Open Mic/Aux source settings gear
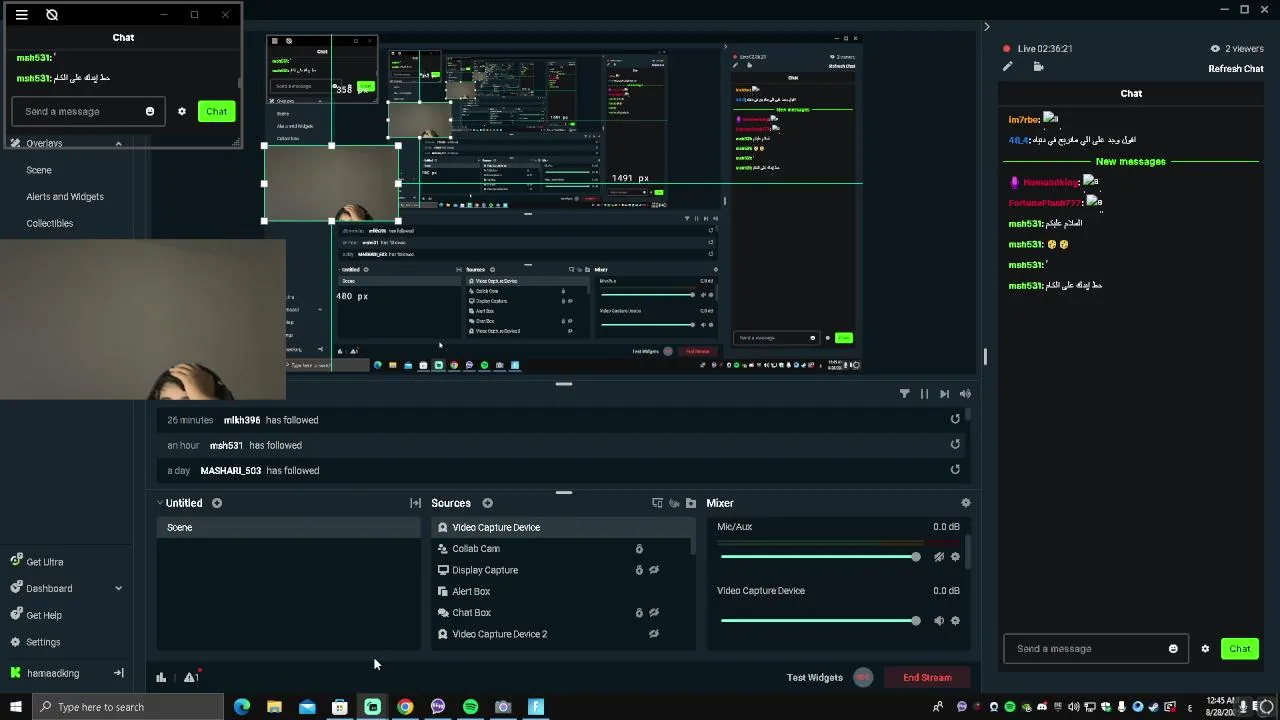 click(x=955, y=557)
